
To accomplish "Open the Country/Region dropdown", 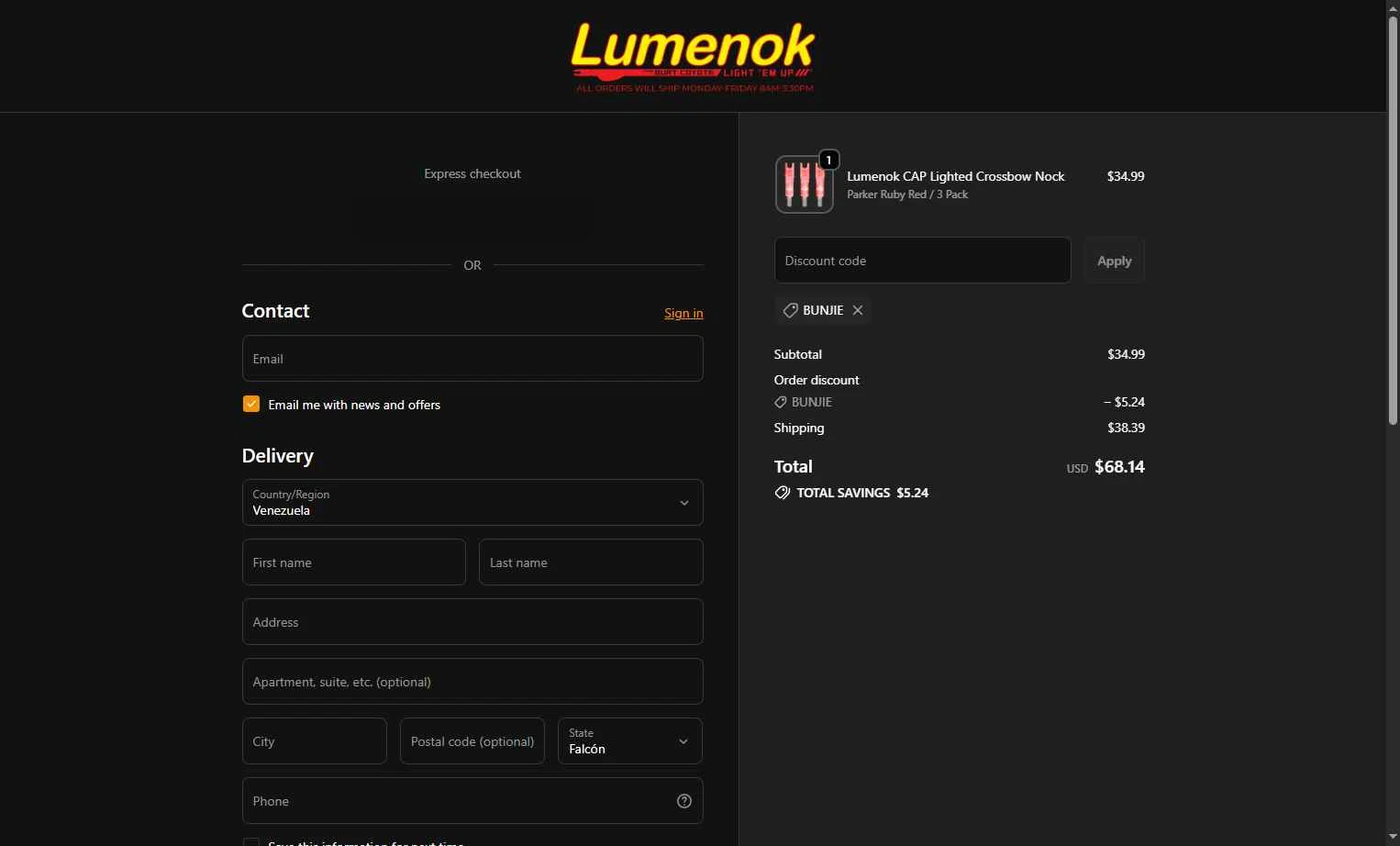I will point(472,502).
